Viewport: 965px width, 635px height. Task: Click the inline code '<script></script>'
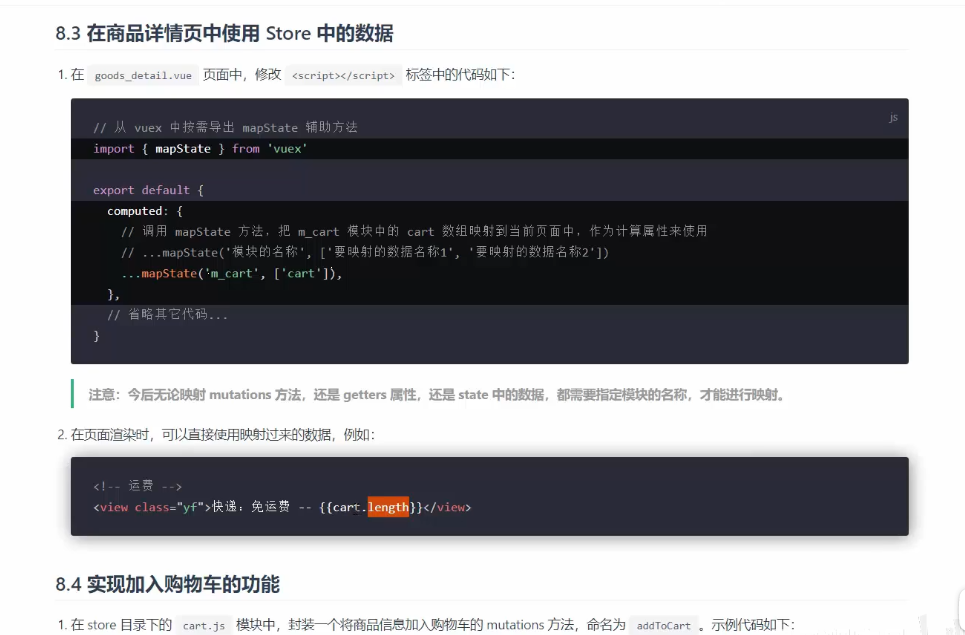point(343,76)
